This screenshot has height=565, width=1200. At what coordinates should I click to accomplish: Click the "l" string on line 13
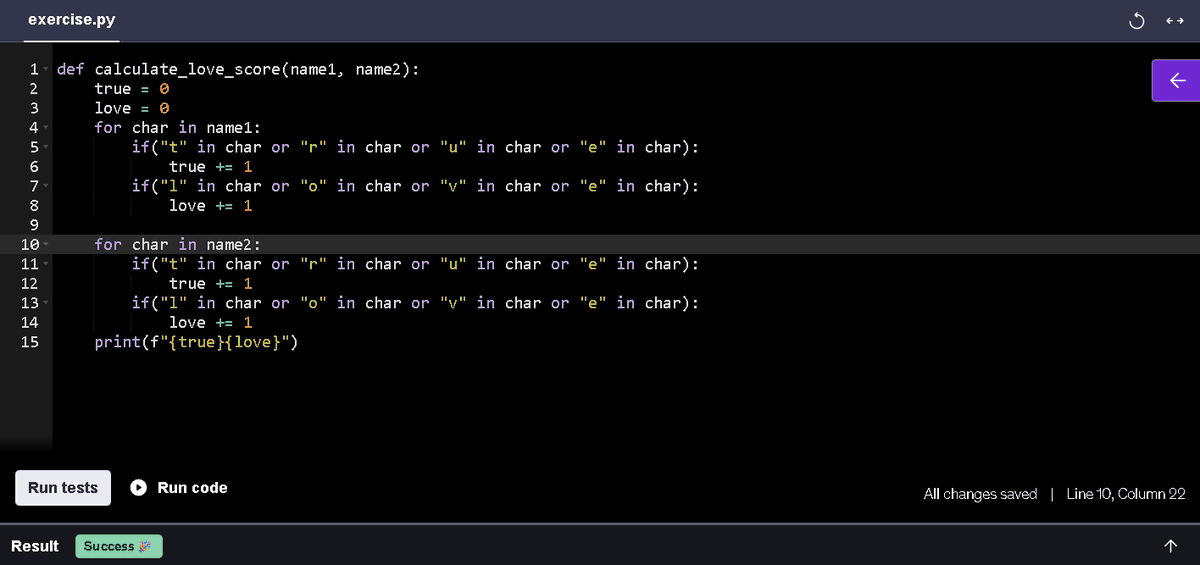click(174, 304)
